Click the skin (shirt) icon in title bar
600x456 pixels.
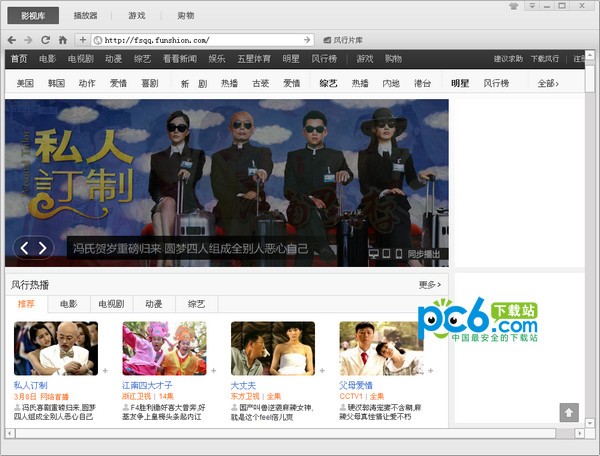(514, 6)
